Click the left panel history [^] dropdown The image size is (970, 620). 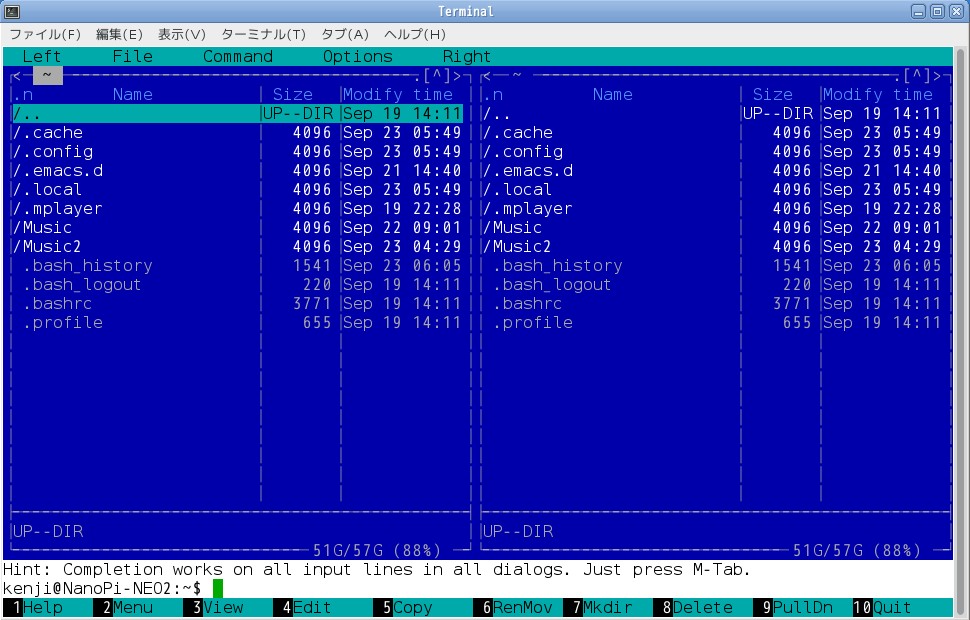(x=437, y=76)
